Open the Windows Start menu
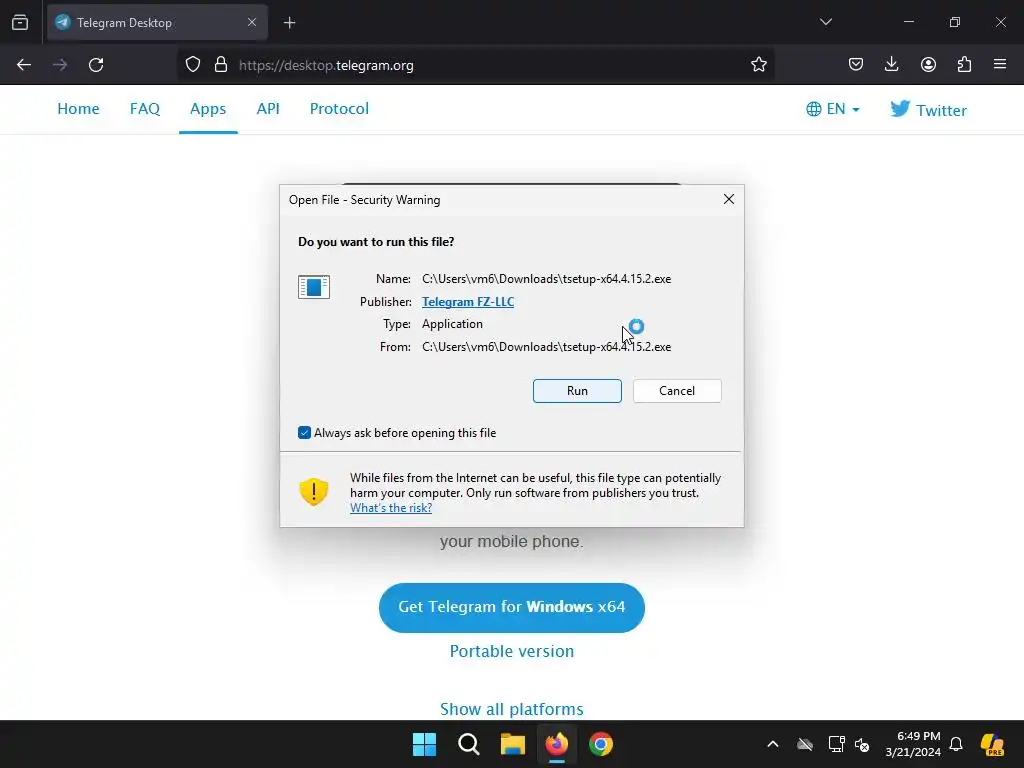The width and height of the screenshot is (1024, 768). (424, 744)
